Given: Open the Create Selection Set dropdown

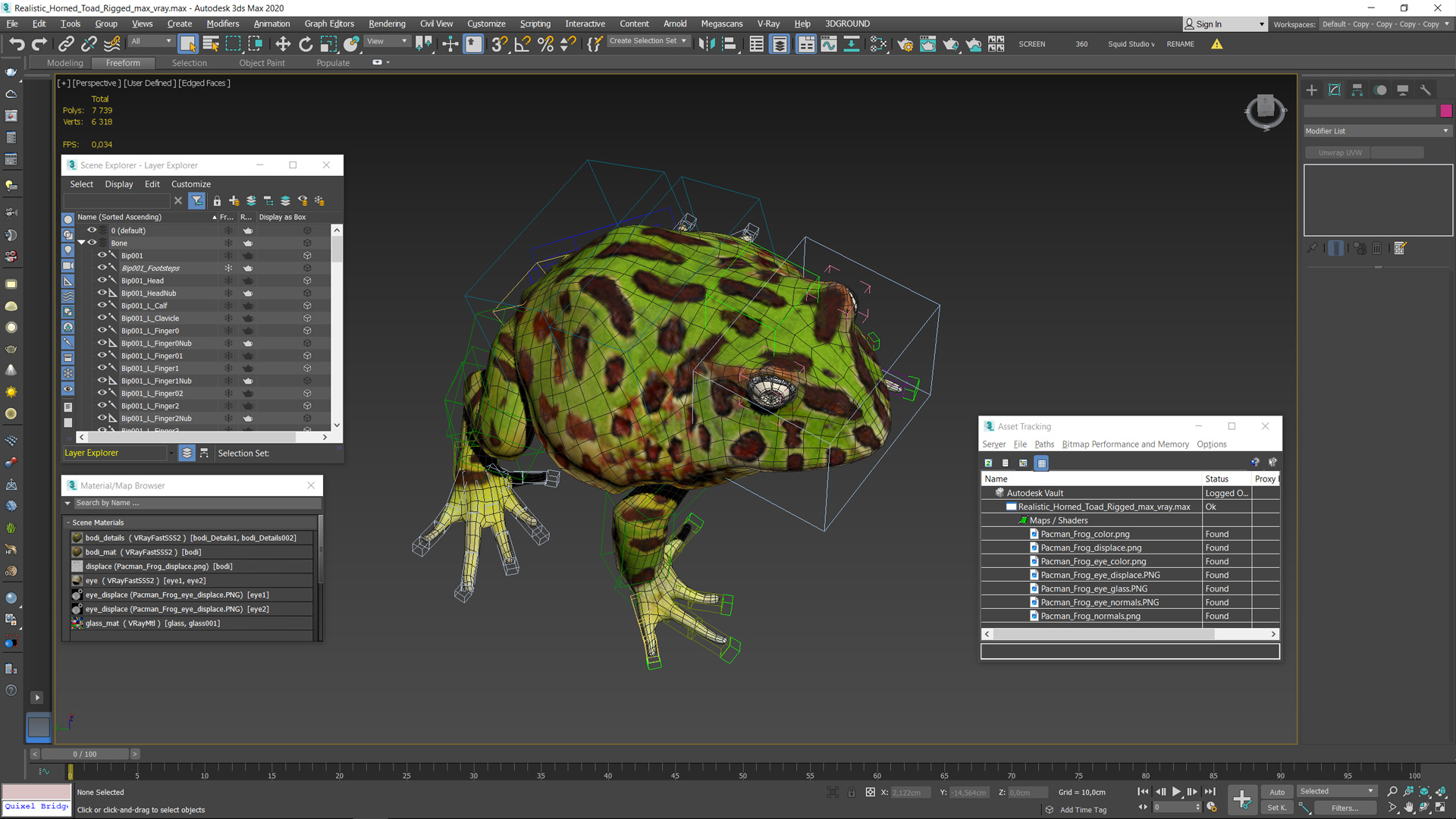Looking at the screenshot, I should (648, 42).
